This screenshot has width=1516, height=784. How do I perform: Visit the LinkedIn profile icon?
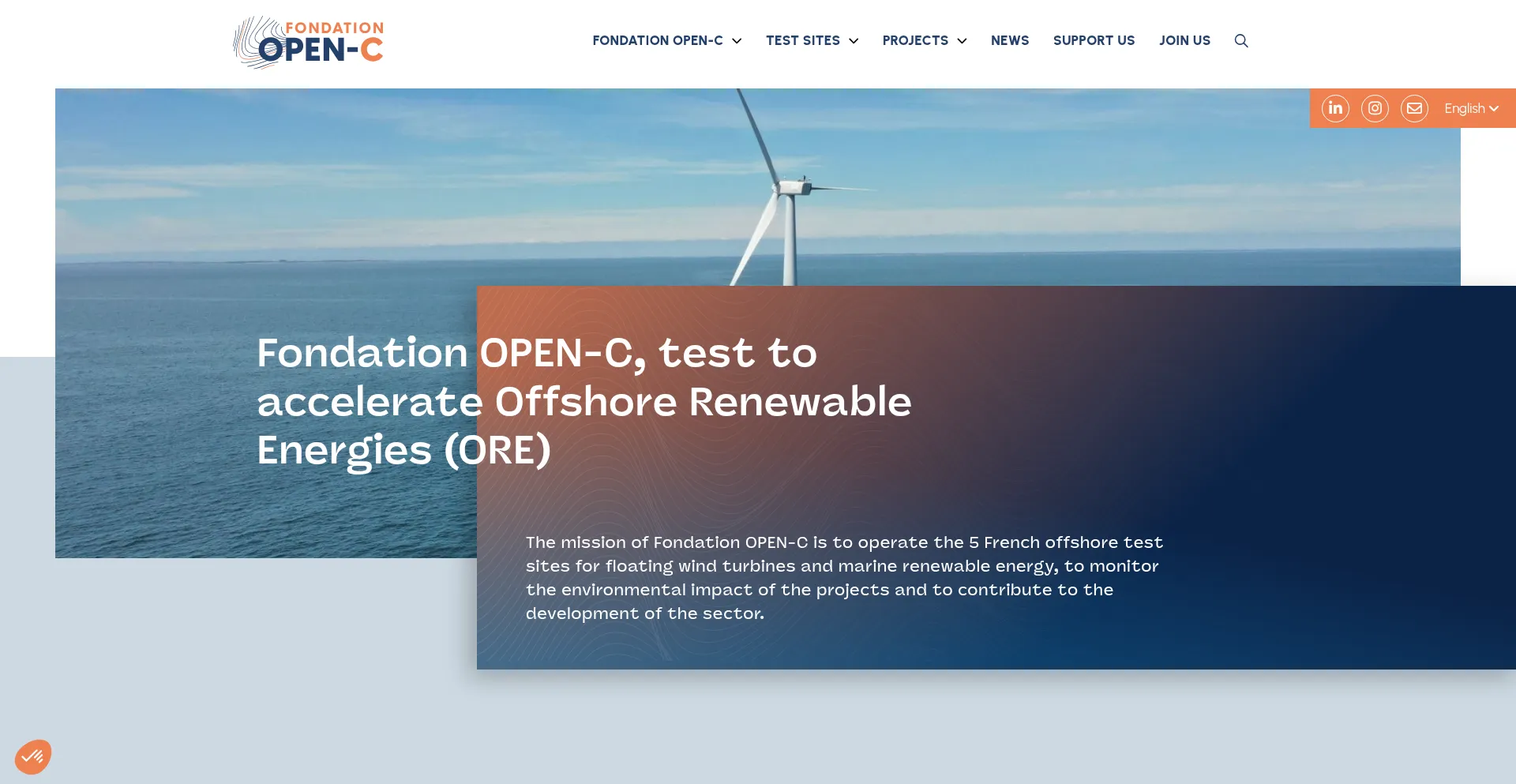(x=1335, y=108)
